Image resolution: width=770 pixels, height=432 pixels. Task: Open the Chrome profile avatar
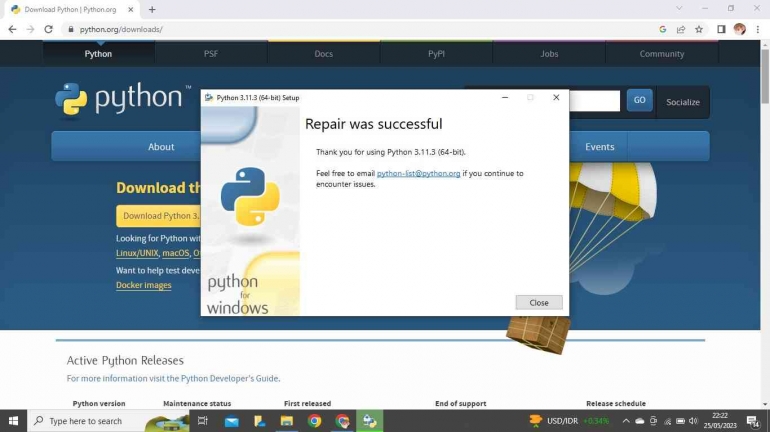[x=740, y=29]
